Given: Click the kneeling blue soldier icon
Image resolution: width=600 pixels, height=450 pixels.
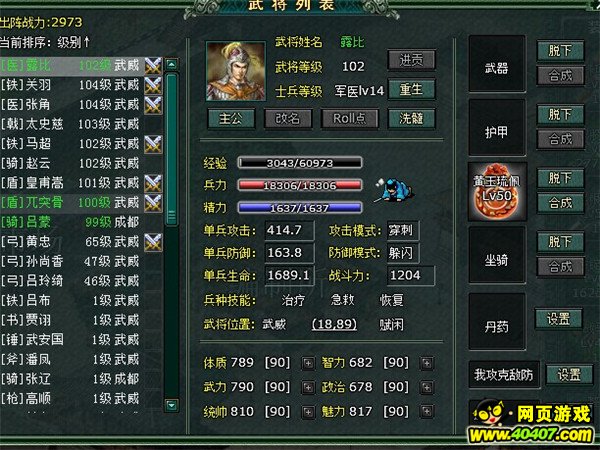Looking at the screenshot, I should point(394,189).
